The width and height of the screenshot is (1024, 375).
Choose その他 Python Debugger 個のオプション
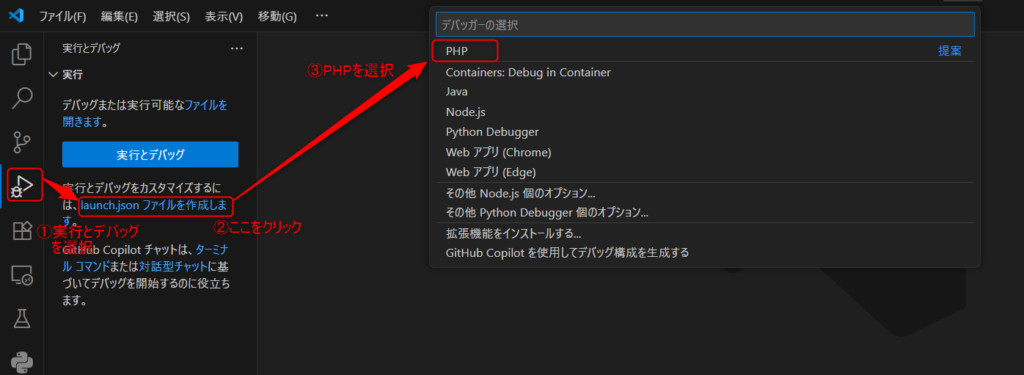pos(705,212)
